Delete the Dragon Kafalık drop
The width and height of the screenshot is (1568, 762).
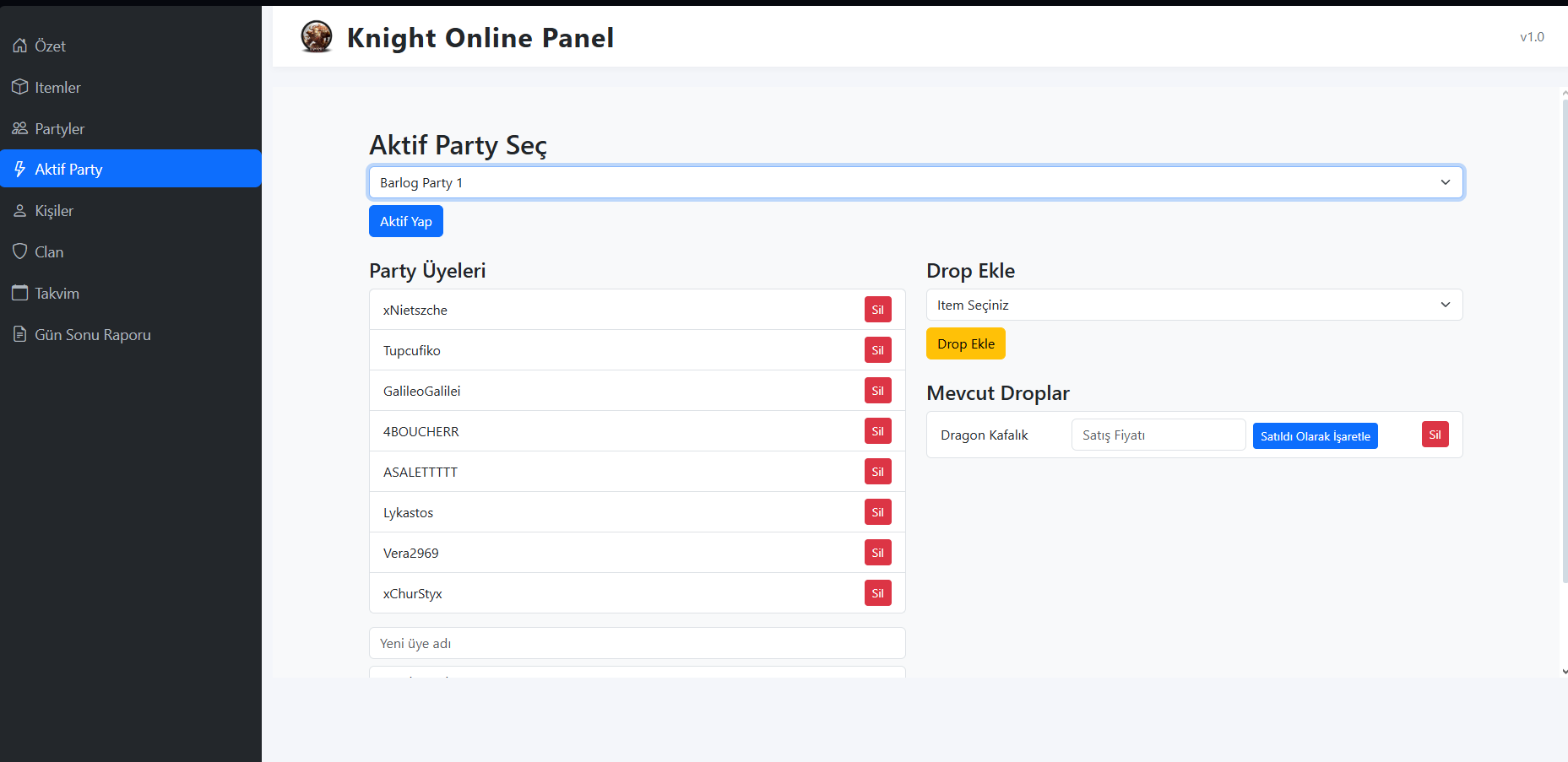[x=1435, y=435]
